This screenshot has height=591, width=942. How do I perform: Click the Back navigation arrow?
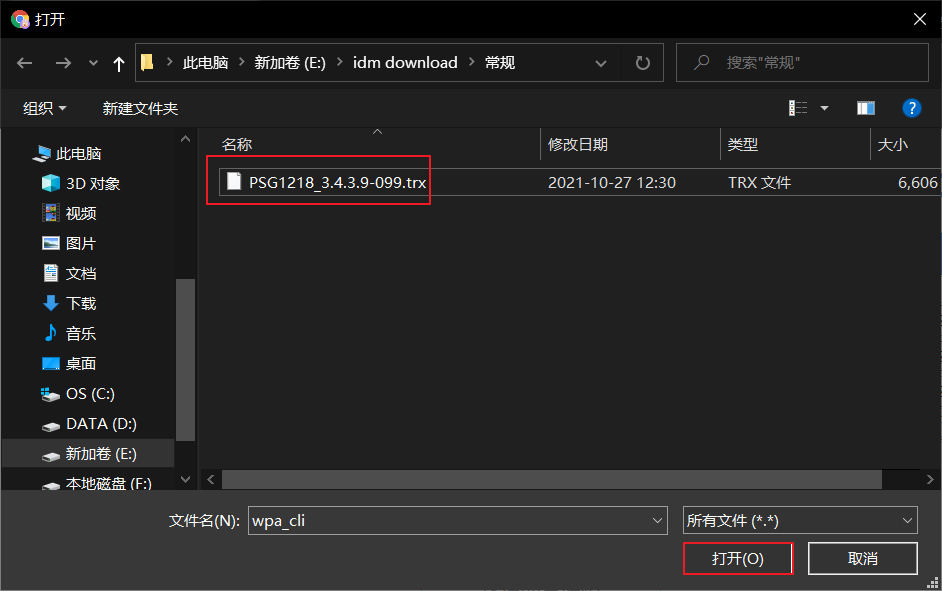coord(25,63)
